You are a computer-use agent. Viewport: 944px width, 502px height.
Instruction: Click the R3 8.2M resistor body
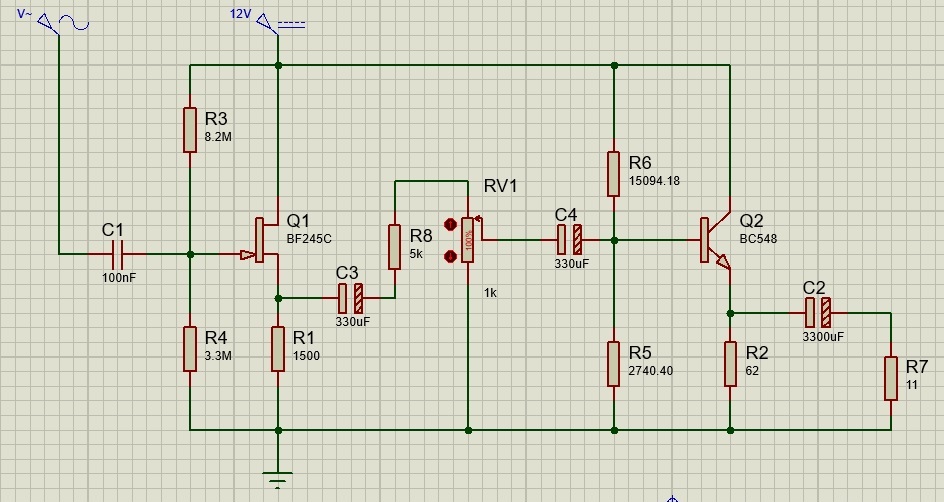[x=190, y=130]
